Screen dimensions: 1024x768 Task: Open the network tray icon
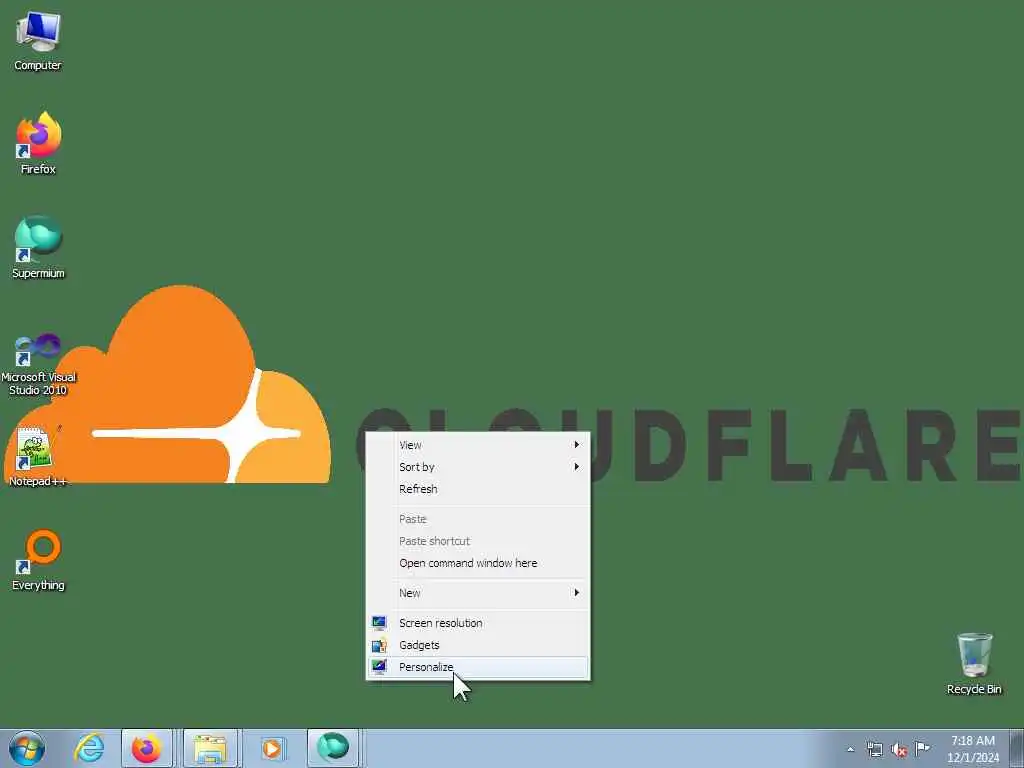tap(874, 750)
